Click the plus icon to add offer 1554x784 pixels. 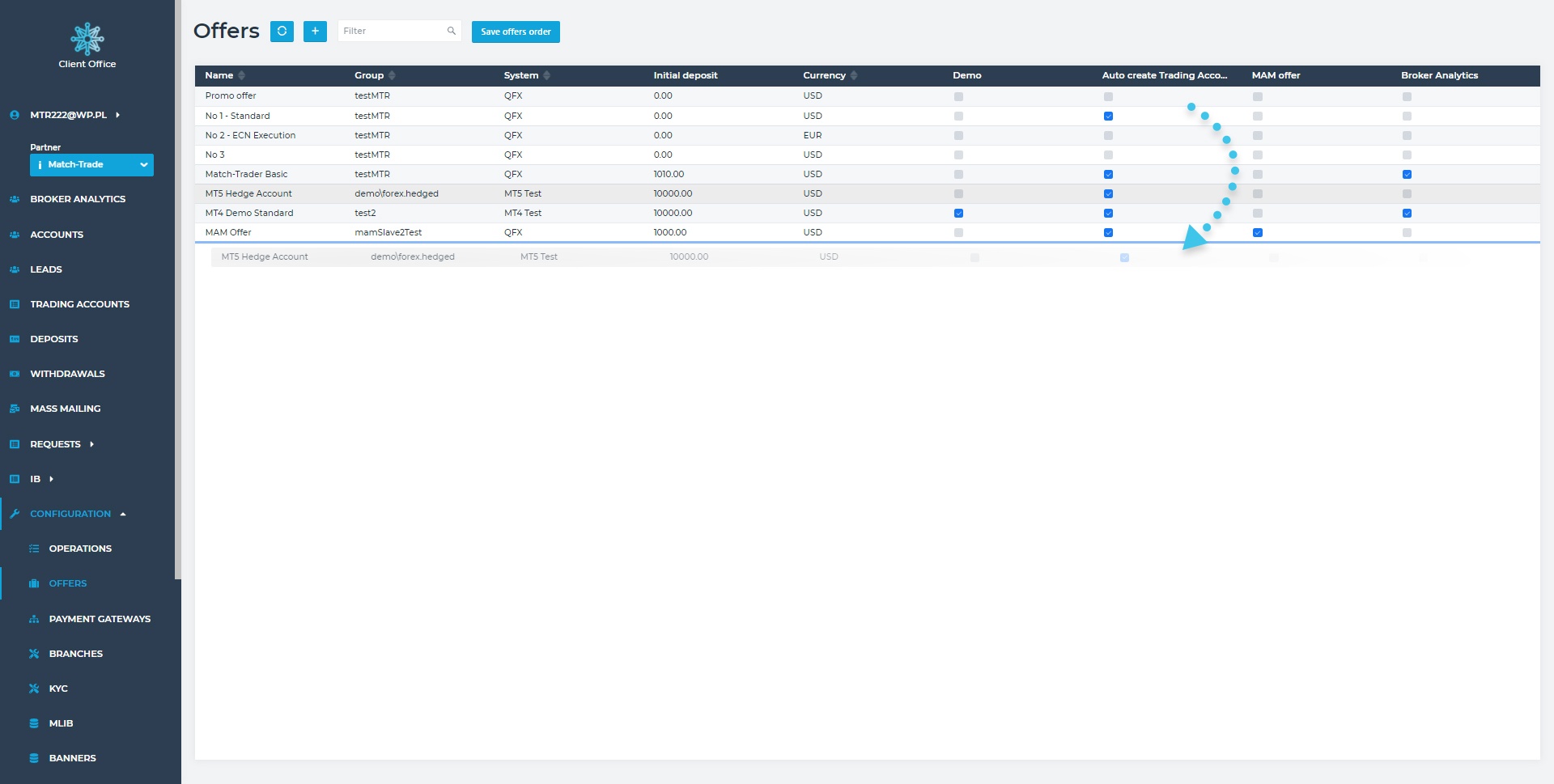(x=315, y=32)
